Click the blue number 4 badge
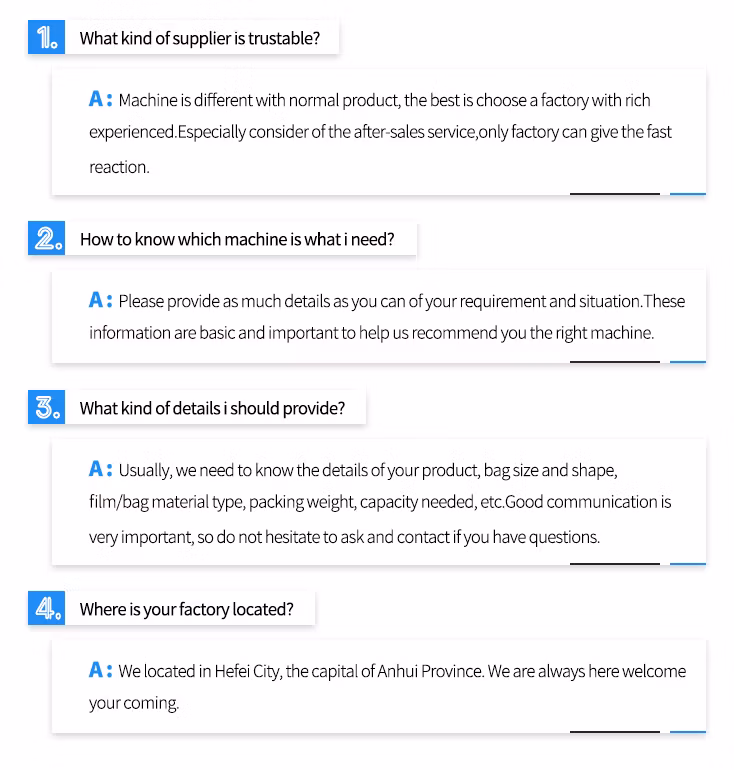This screenshot has width=734, height=770. pyautogui.click(x=46, y=609)
